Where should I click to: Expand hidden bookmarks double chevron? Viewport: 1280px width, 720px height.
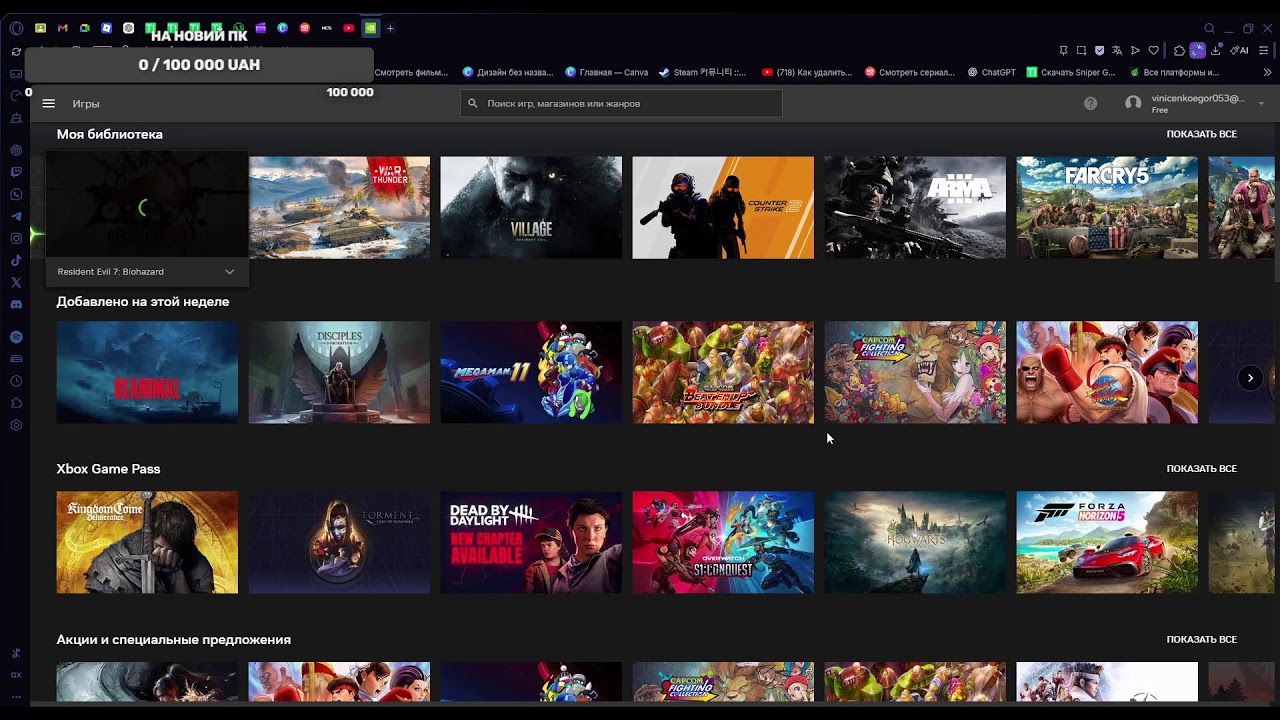pos(1268,72)
